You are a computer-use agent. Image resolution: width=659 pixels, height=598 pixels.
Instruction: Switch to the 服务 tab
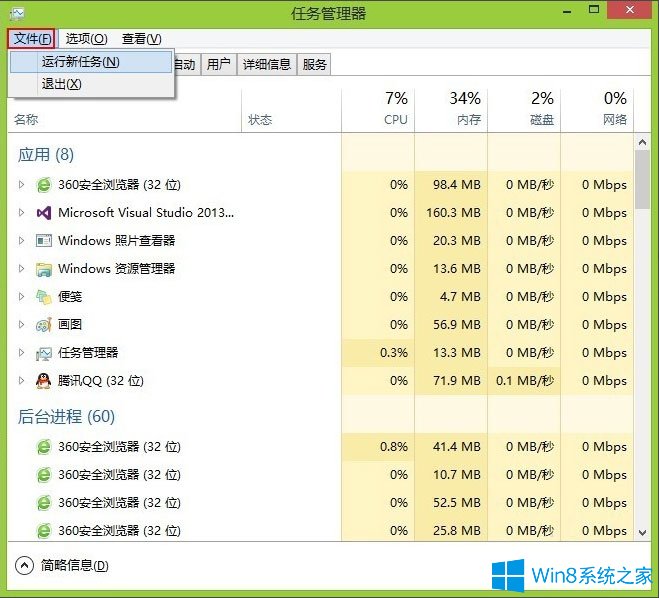(x=314, y=64)
